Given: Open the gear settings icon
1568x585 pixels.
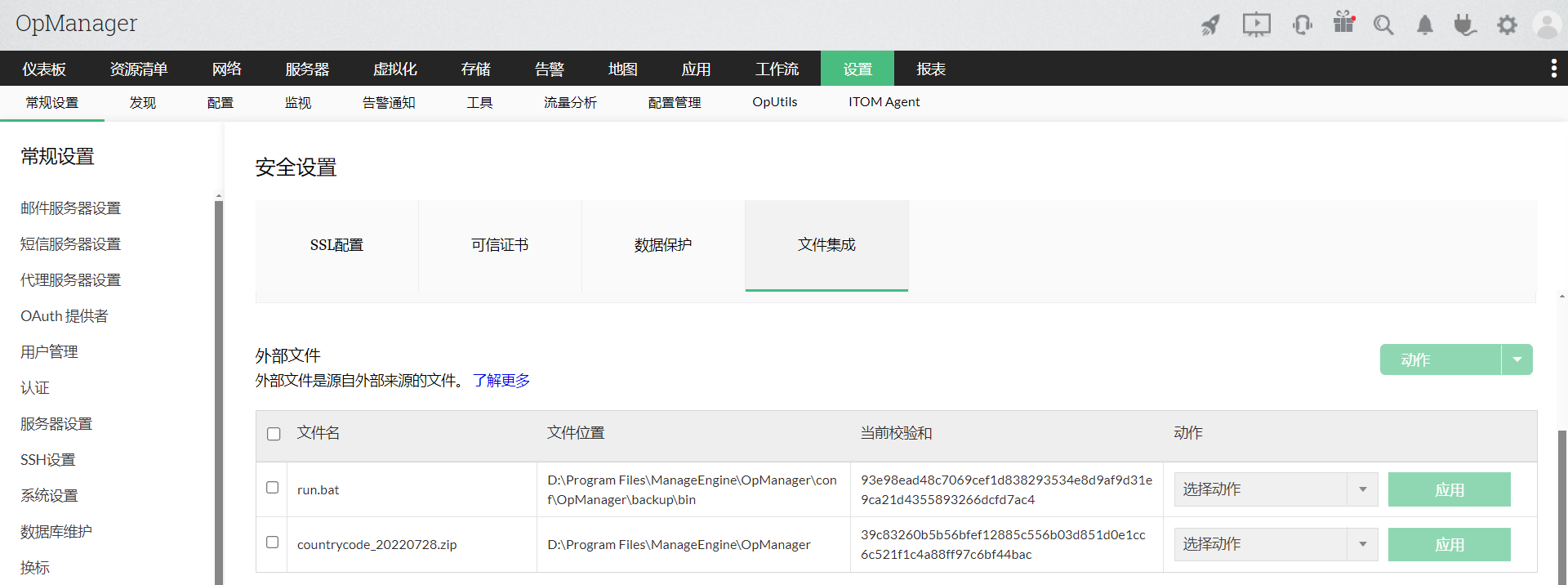Looking at the screenshot, I should pyautogui.click(x=1507, y=25).
